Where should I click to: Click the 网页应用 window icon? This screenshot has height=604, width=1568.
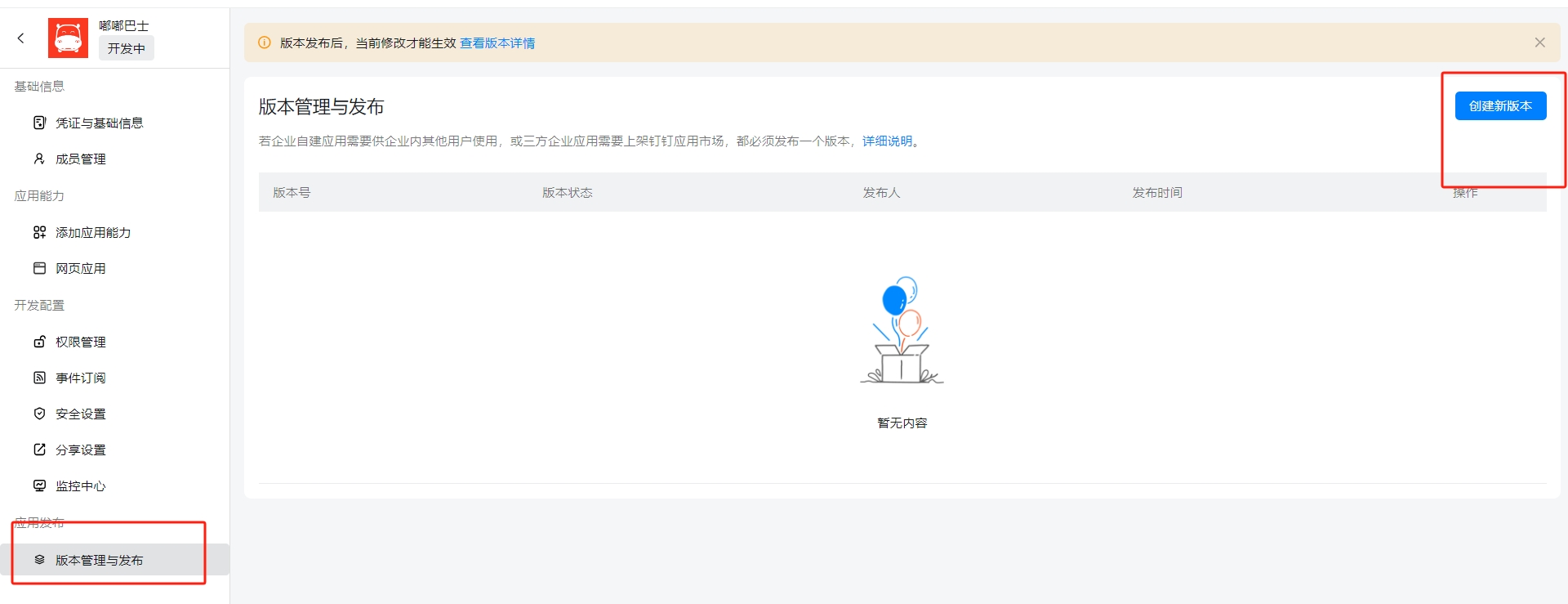click(39, 268)
